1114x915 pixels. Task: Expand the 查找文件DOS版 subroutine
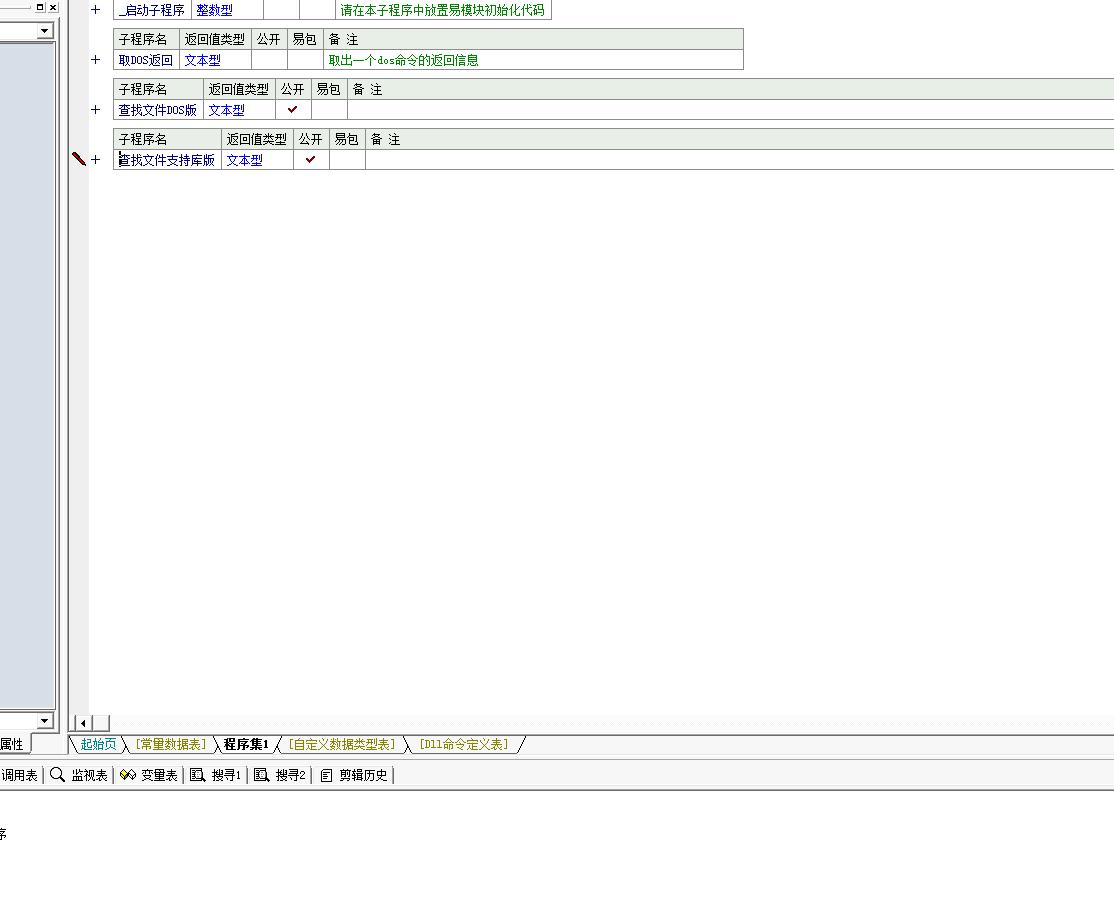point(96,110)
